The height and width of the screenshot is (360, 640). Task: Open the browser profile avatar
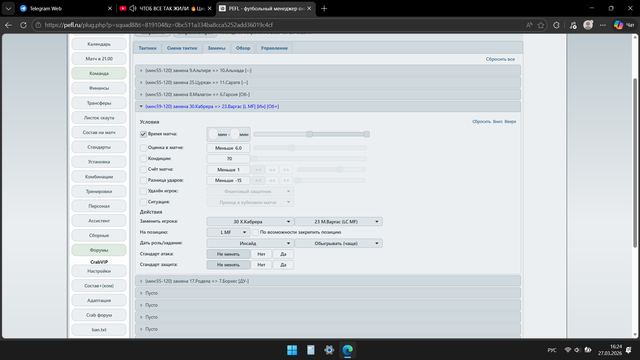[x=588, y=25]
